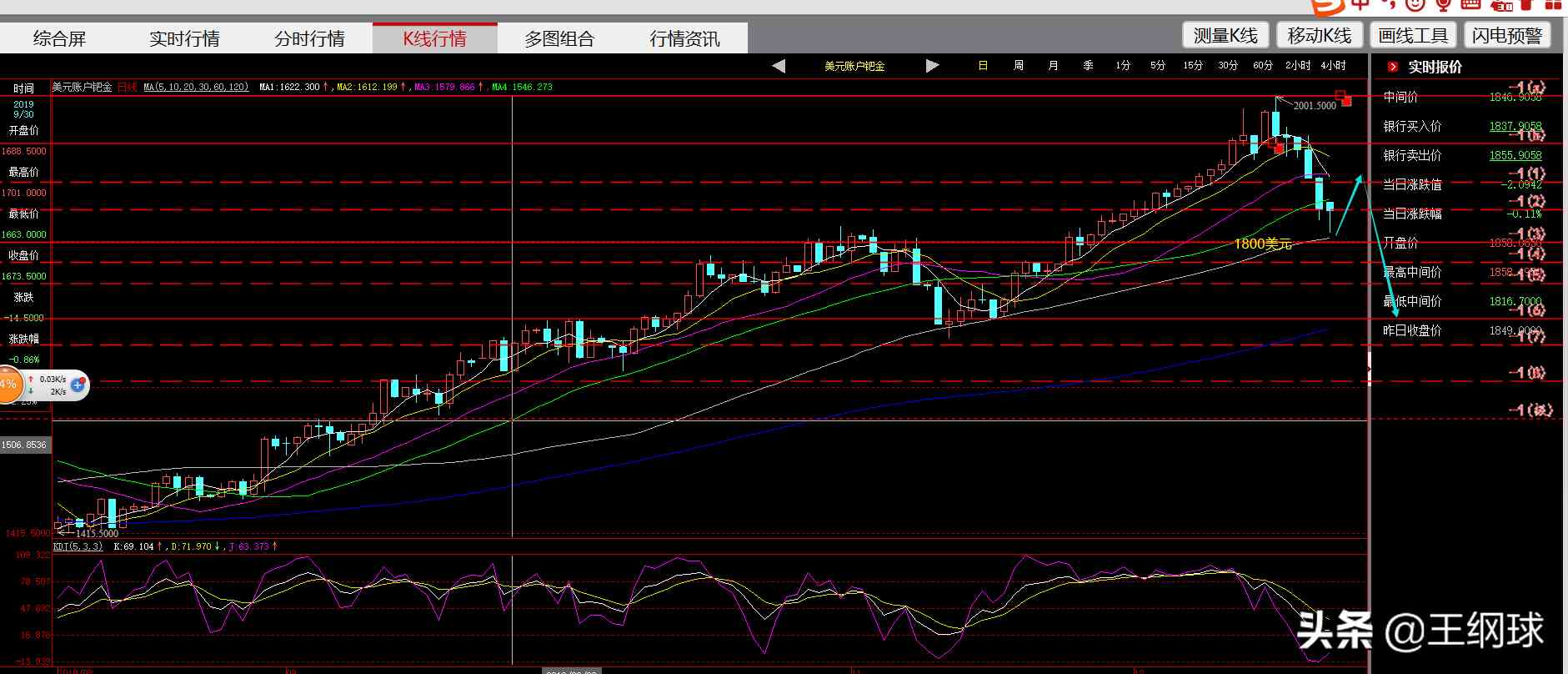The width and height of the screenshot is (1568, 674).
Task: Open the MA(5,10,20,30,60,120) indicator settings
Action: (x=196, y=87)
